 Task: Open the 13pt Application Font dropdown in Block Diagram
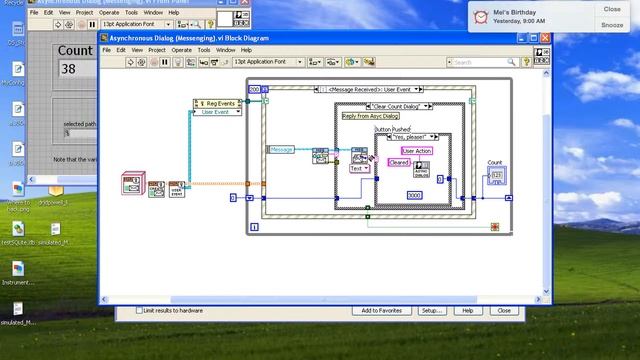click(x=268, y=62)
